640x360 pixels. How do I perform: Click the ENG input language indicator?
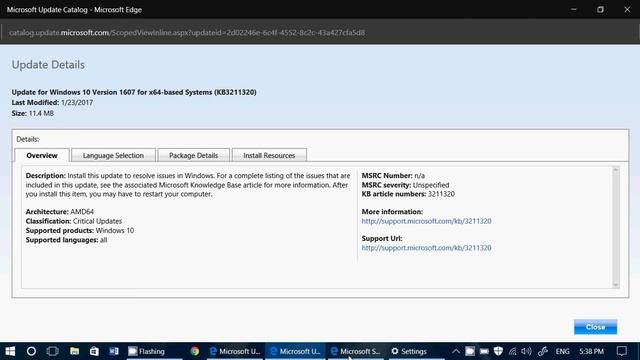[562, 351]
